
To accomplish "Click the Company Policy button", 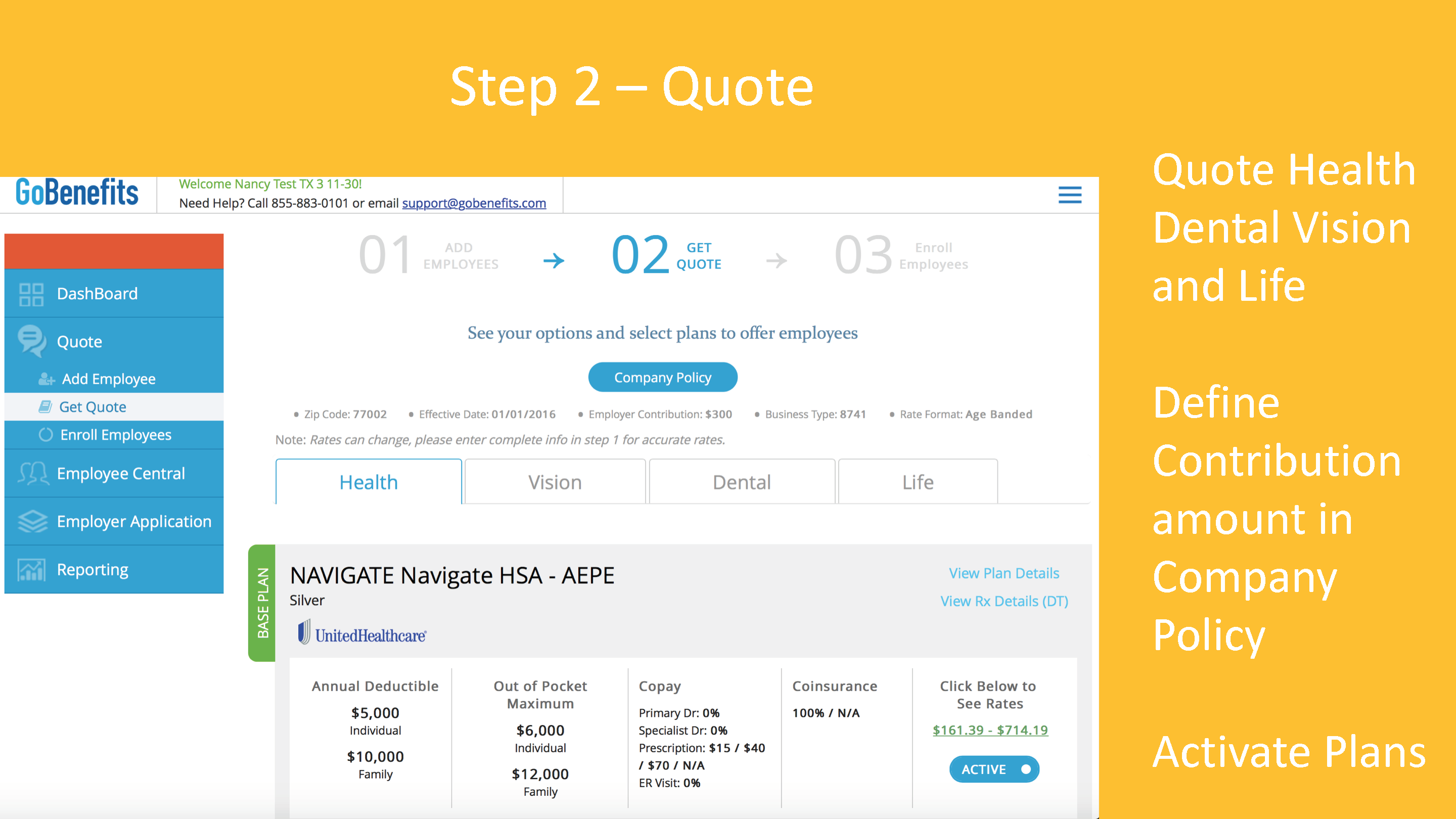I will click(662, 378).
